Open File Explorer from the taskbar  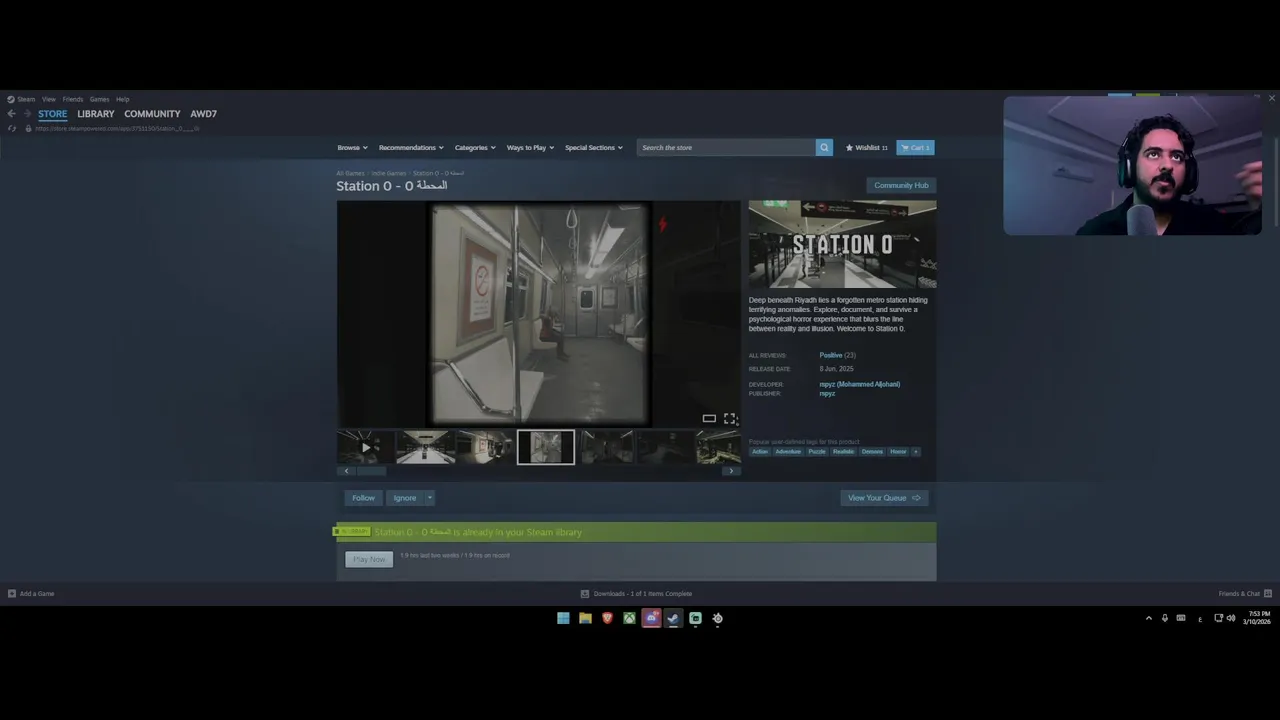pos(585,618)
